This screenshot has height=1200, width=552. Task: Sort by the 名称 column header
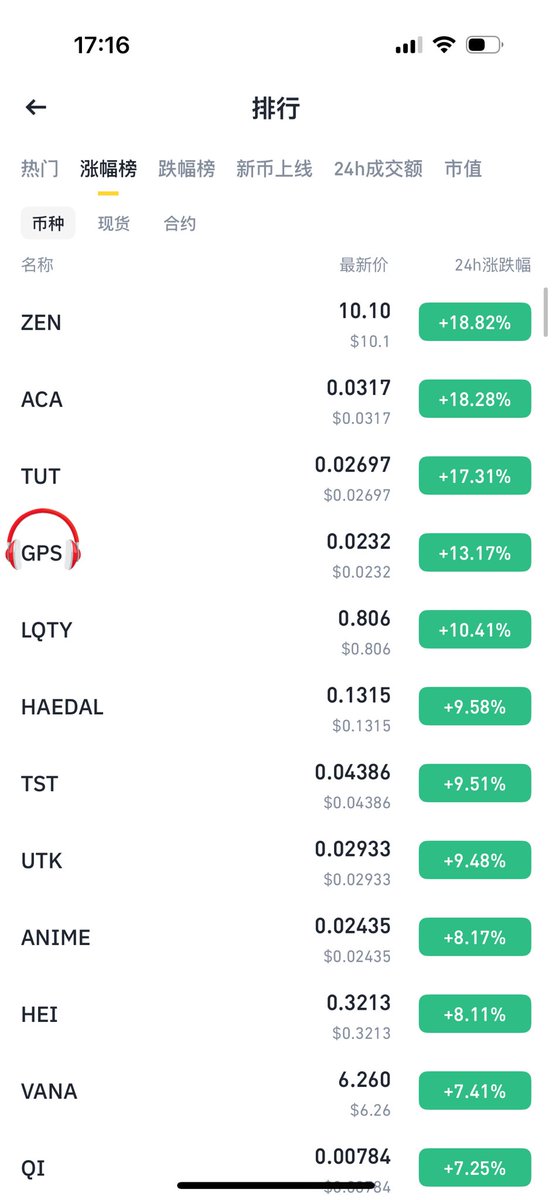pos(37,265)
